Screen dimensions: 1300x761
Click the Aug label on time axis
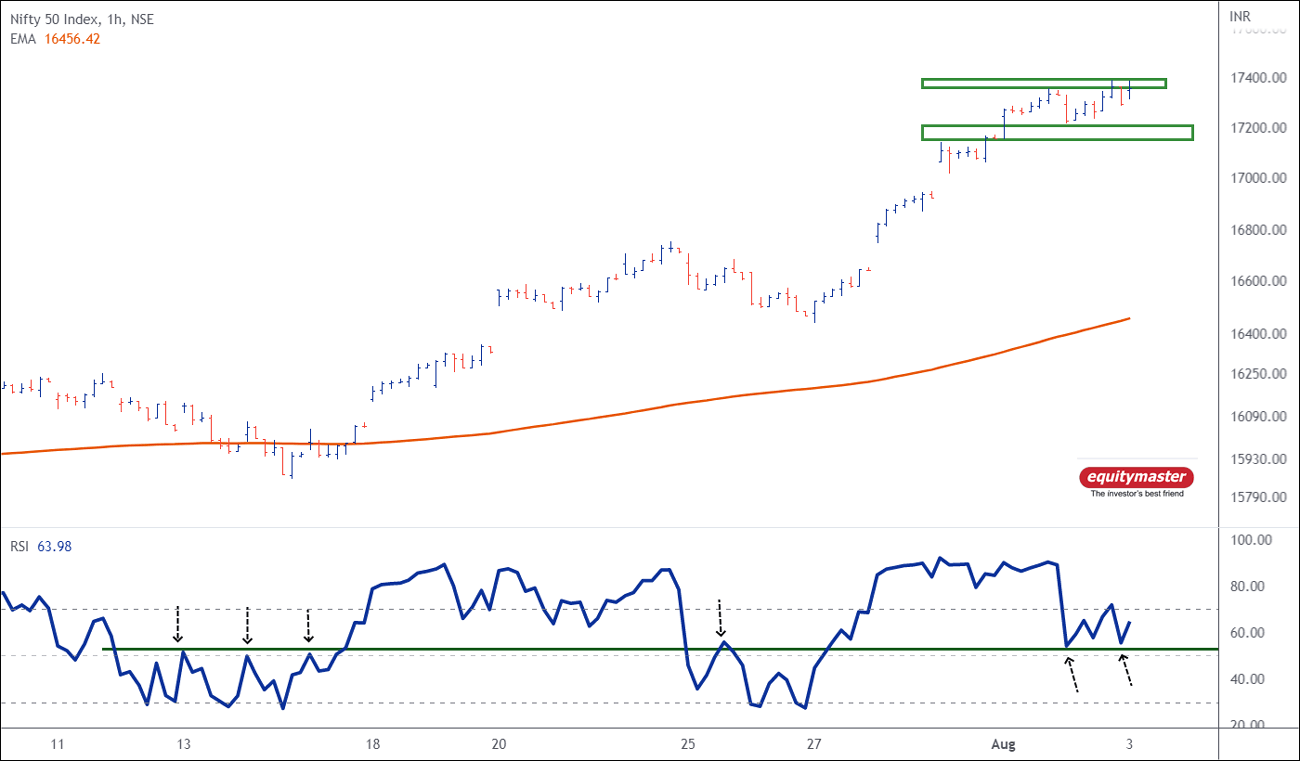(1003, 745)
